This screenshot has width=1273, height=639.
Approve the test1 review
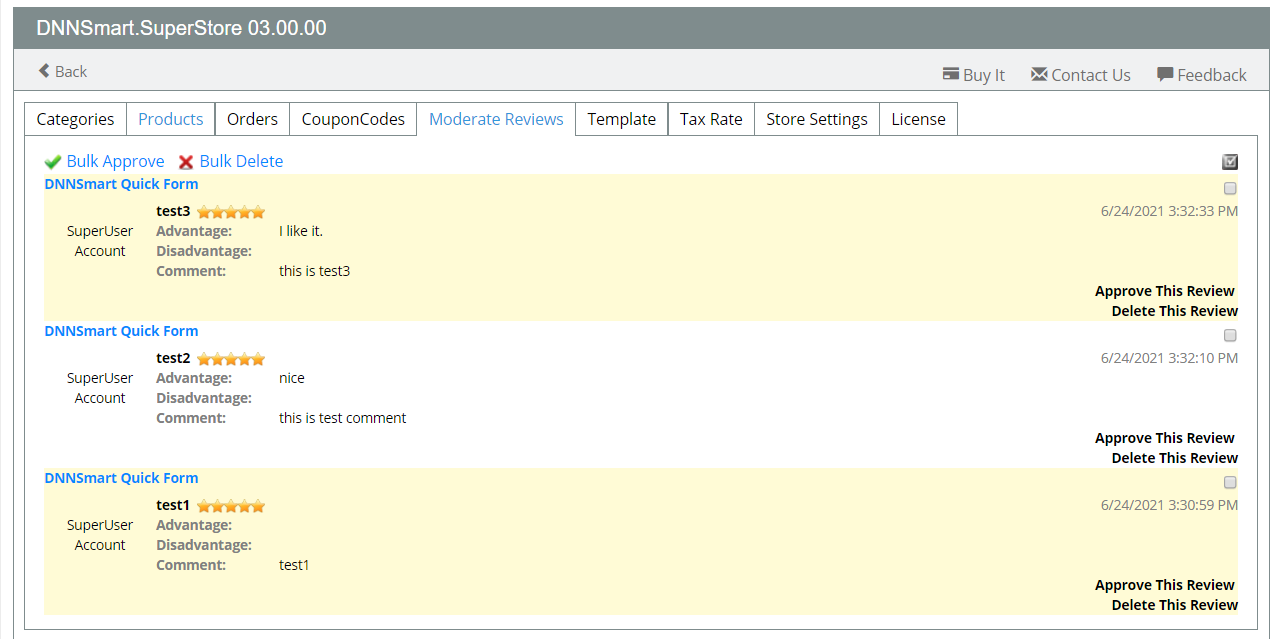pyautogui.click(x=1165, y=585)
